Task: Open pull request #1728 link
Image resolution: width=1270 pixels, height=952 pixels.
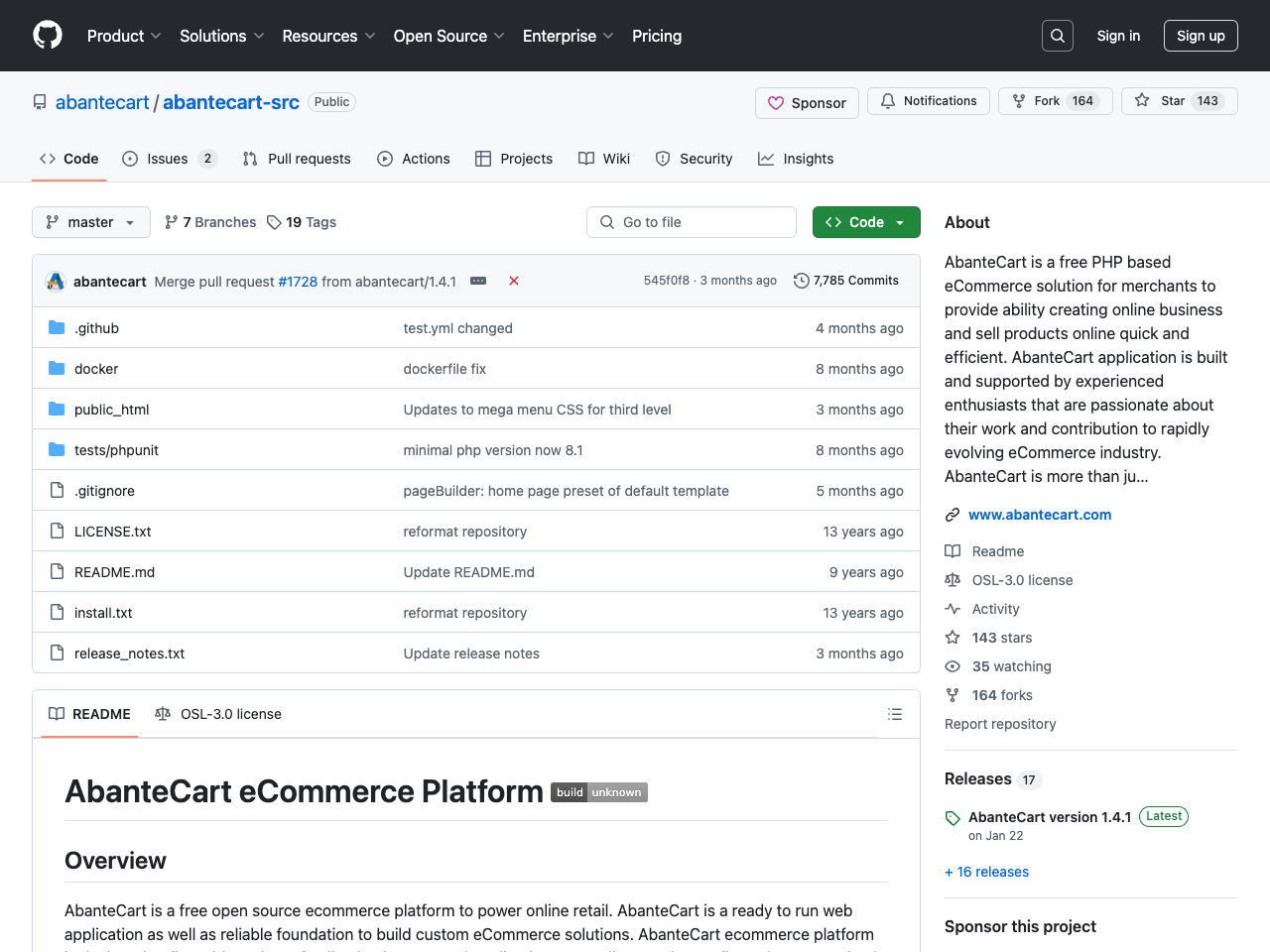Action: pos(298,282)
